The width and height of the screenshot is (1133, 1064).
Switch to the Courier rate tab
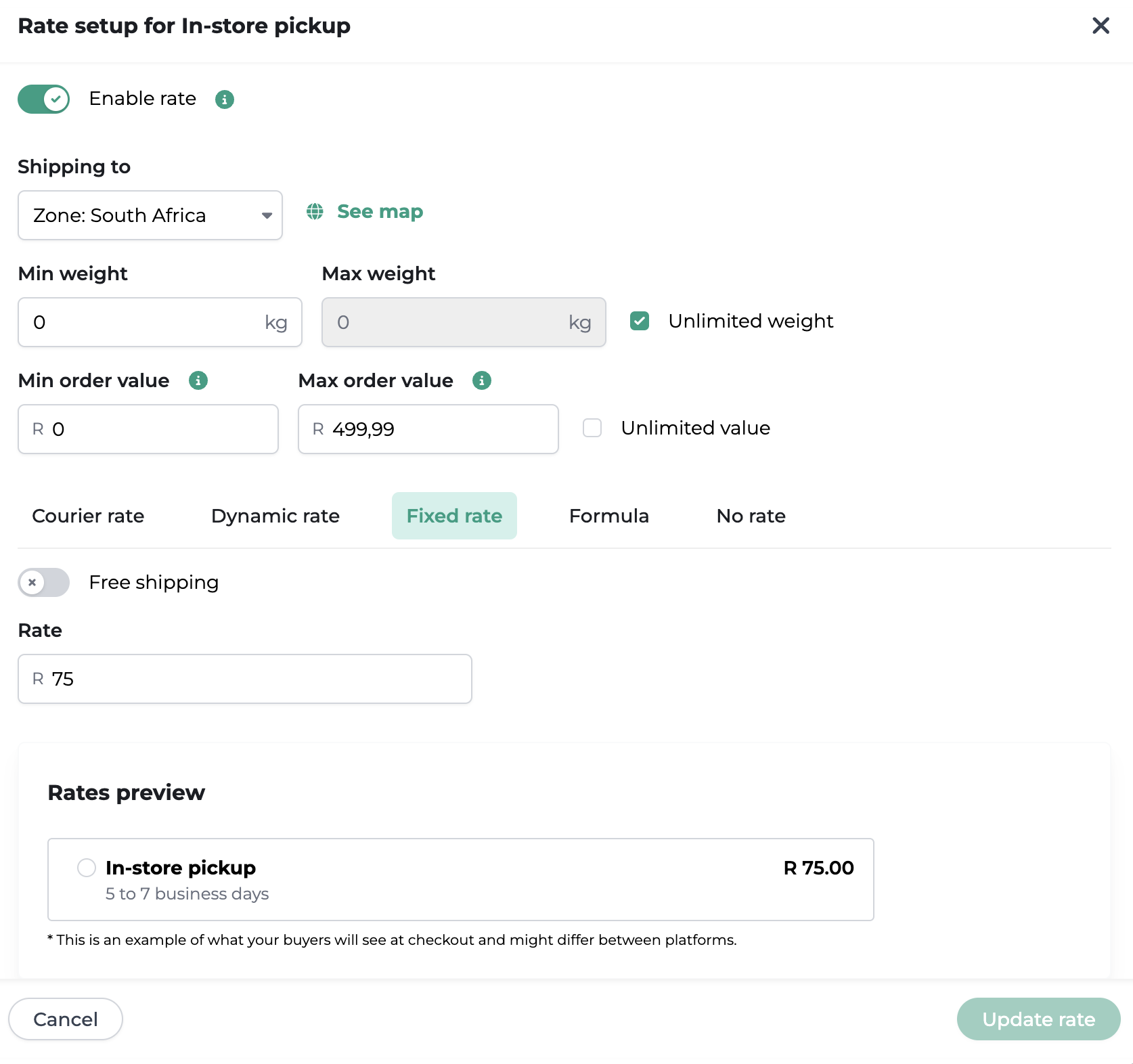88,516
